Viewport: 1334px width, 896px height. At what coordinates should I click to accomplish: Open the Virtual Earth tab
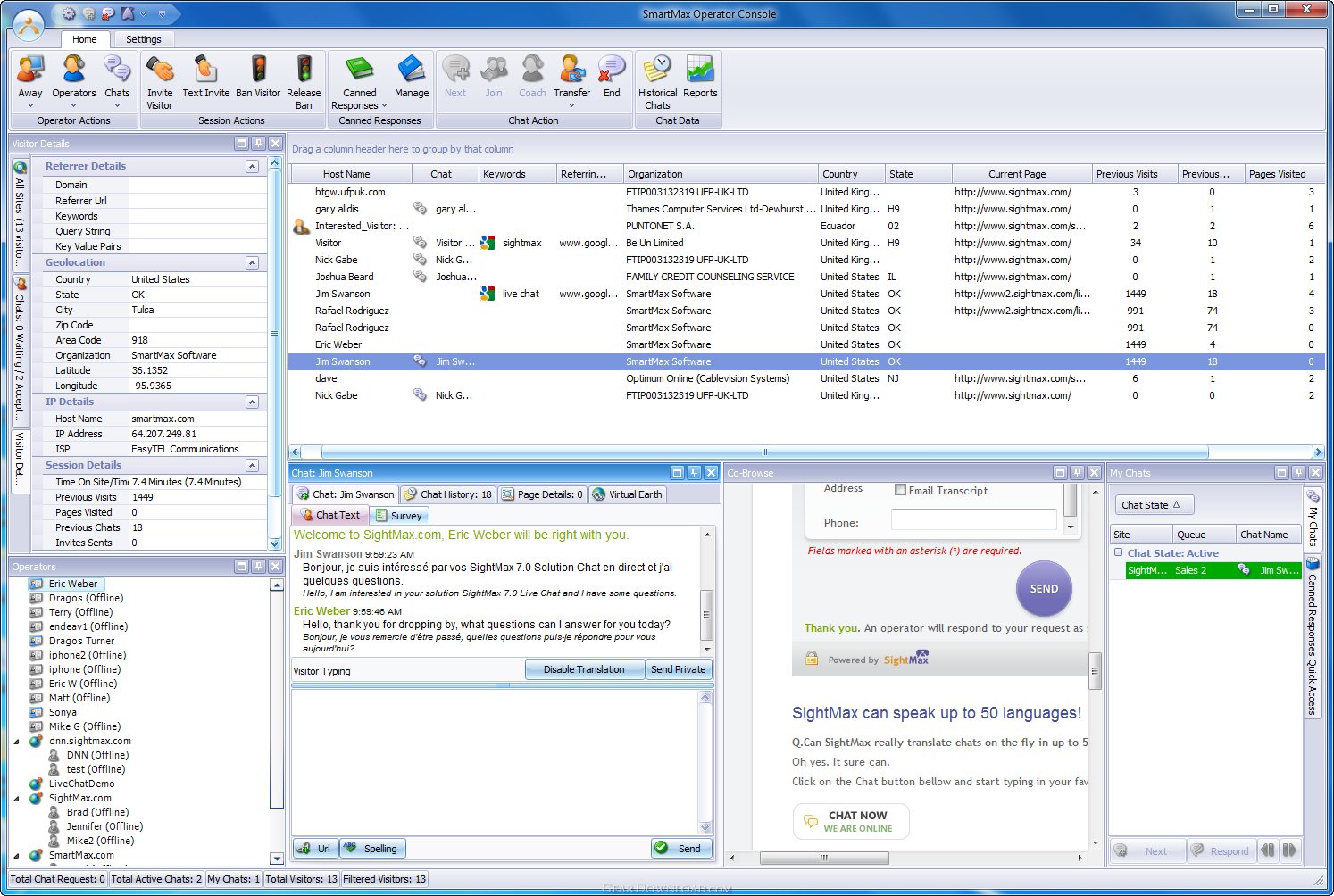pos(627,494)
